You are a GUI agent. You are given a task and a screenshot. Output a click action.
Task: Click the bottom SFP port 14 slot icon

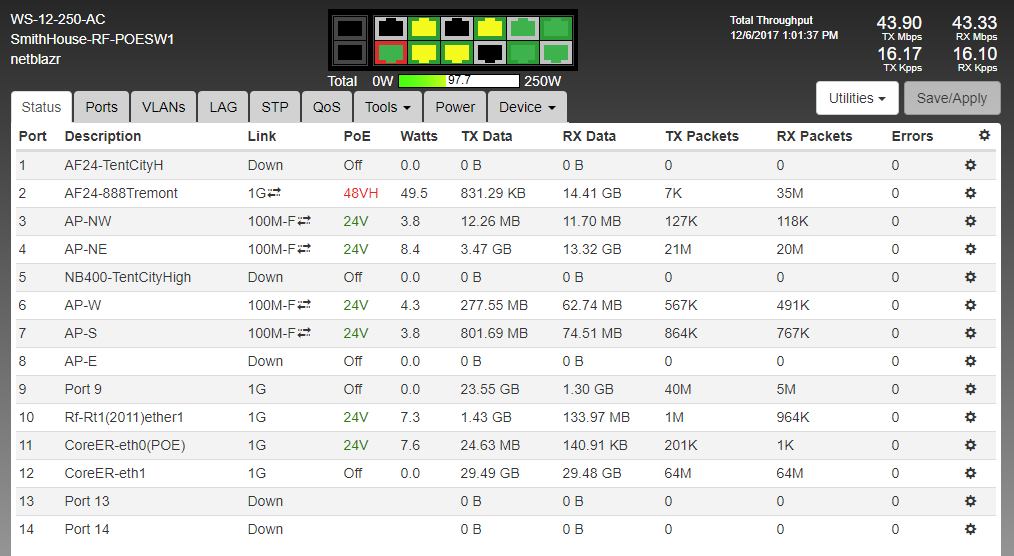pos(349,51)
